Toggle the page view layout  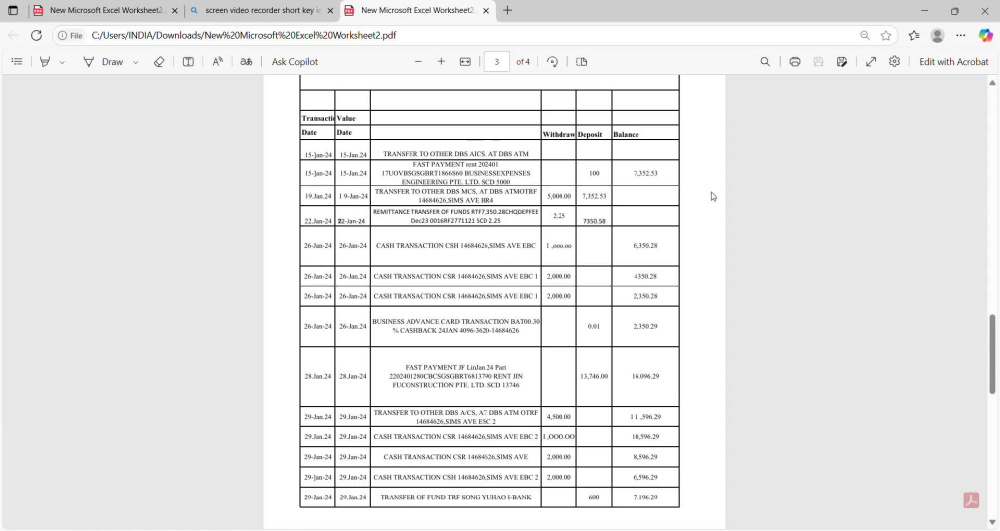582,62
